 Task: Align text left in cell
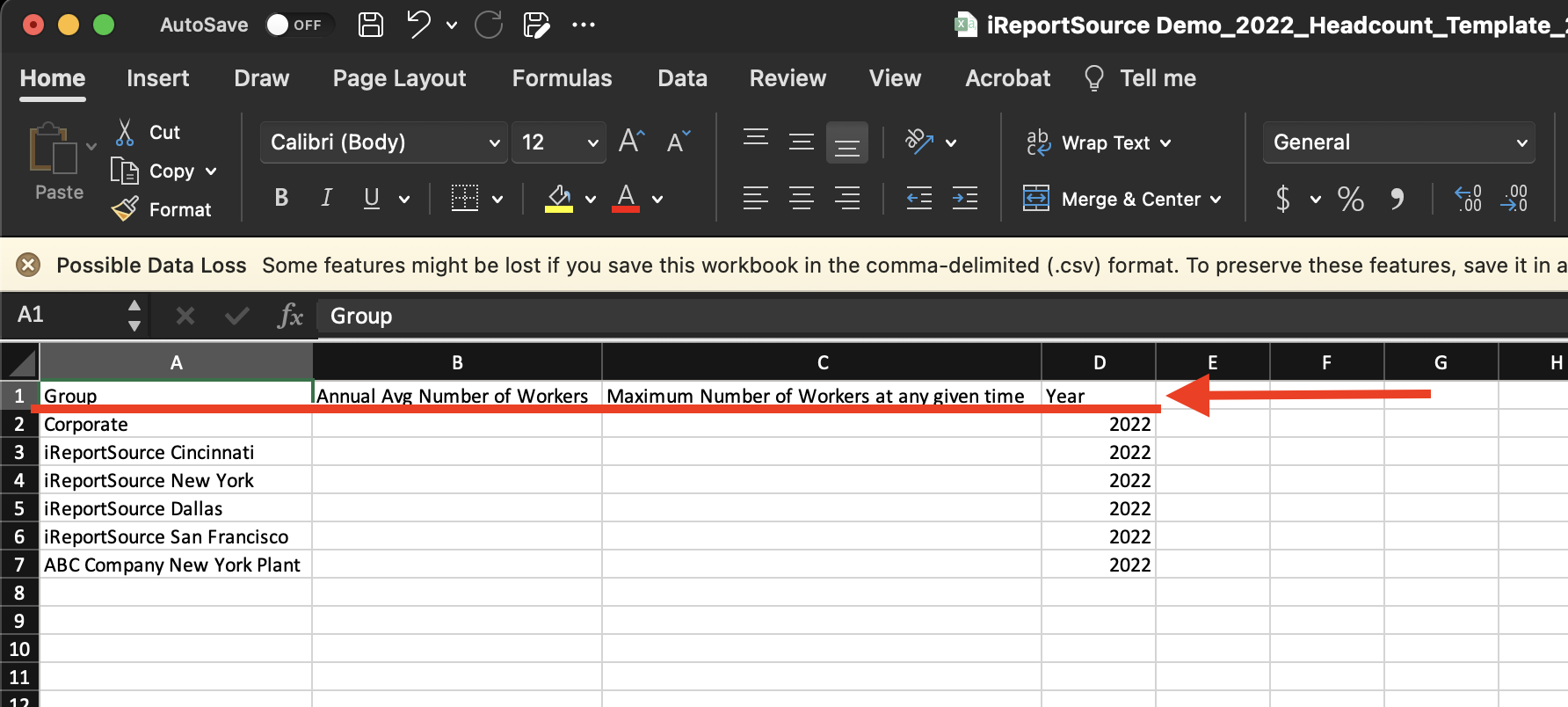pyautogui.click(x=756, y=198)
